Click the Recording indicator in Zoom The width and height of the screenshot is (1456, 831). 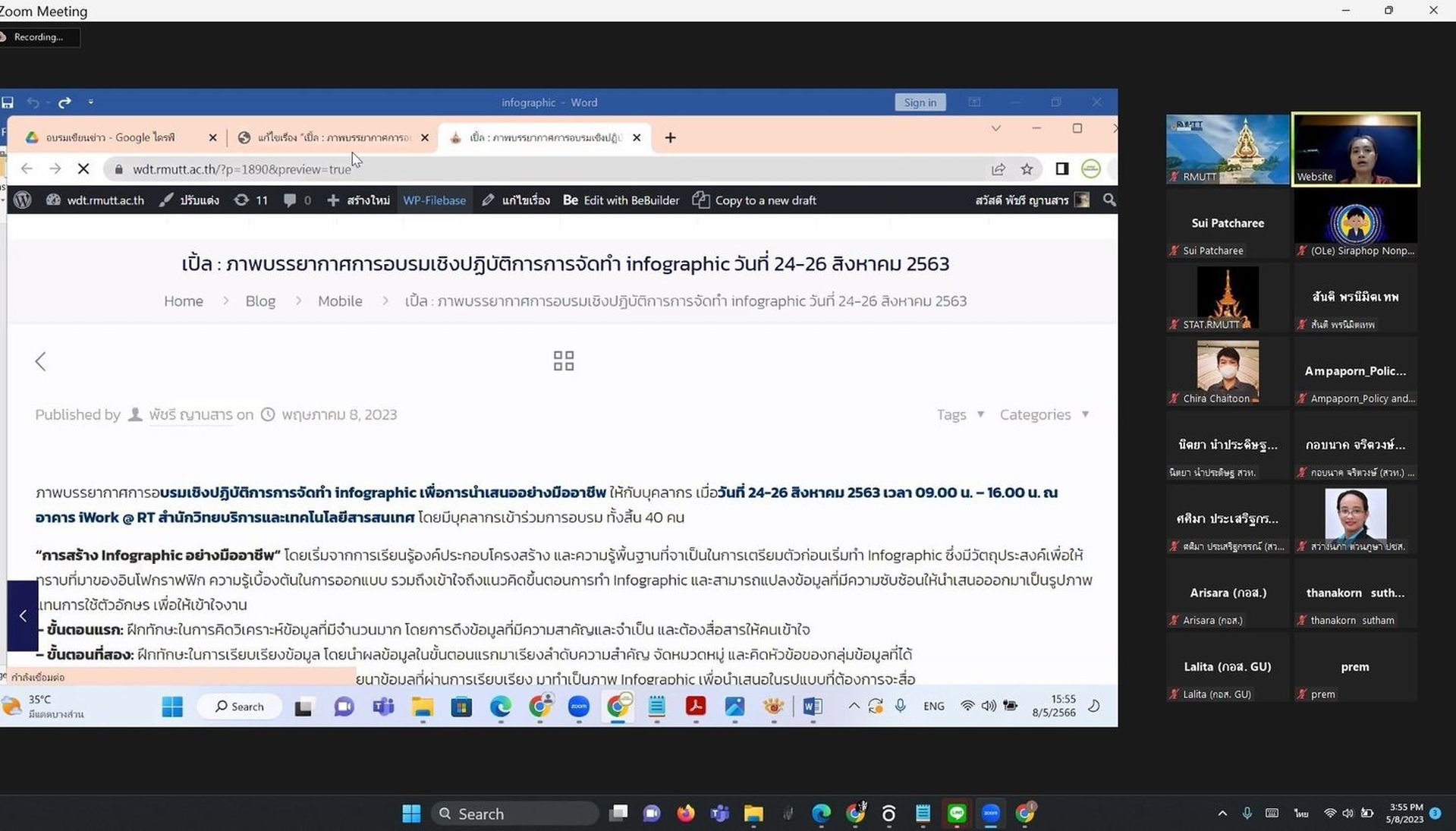38,36
